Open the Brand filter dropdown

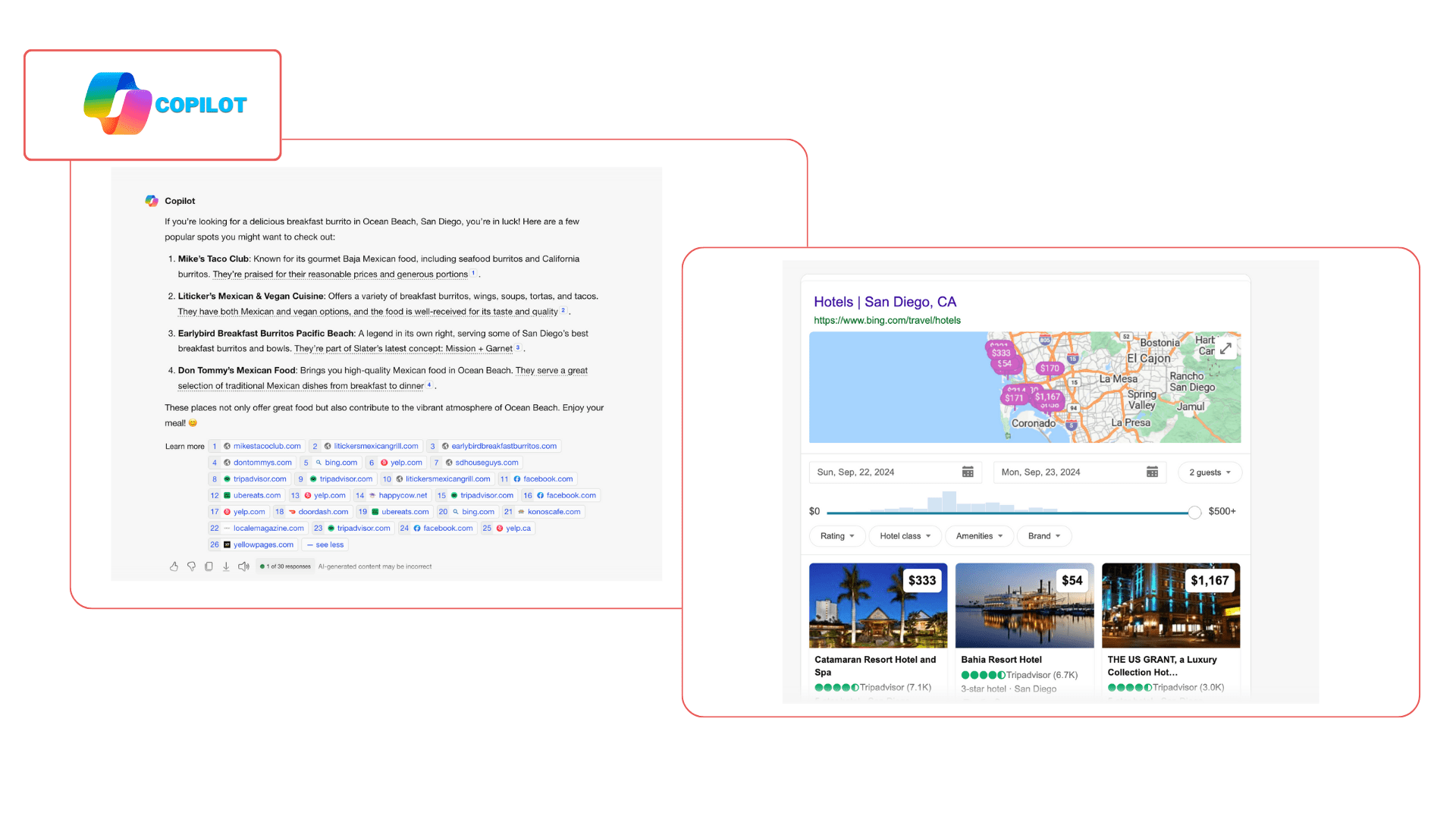click(1043, 536)
